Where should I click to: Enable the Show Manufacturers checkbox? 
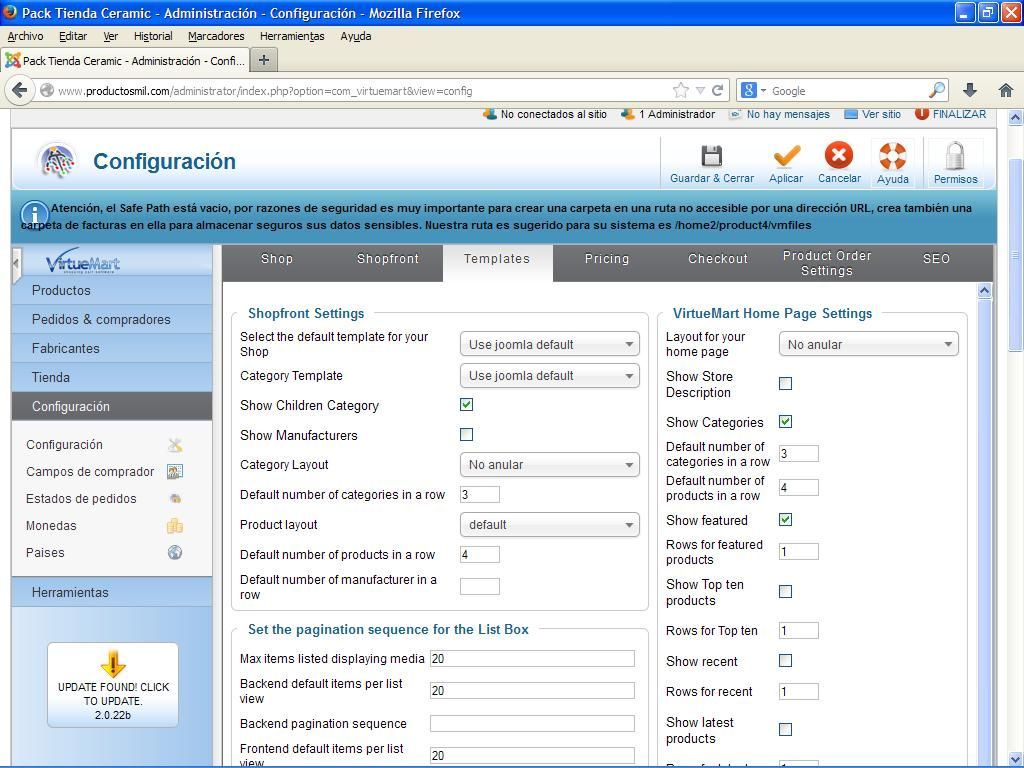coord(466,434)
